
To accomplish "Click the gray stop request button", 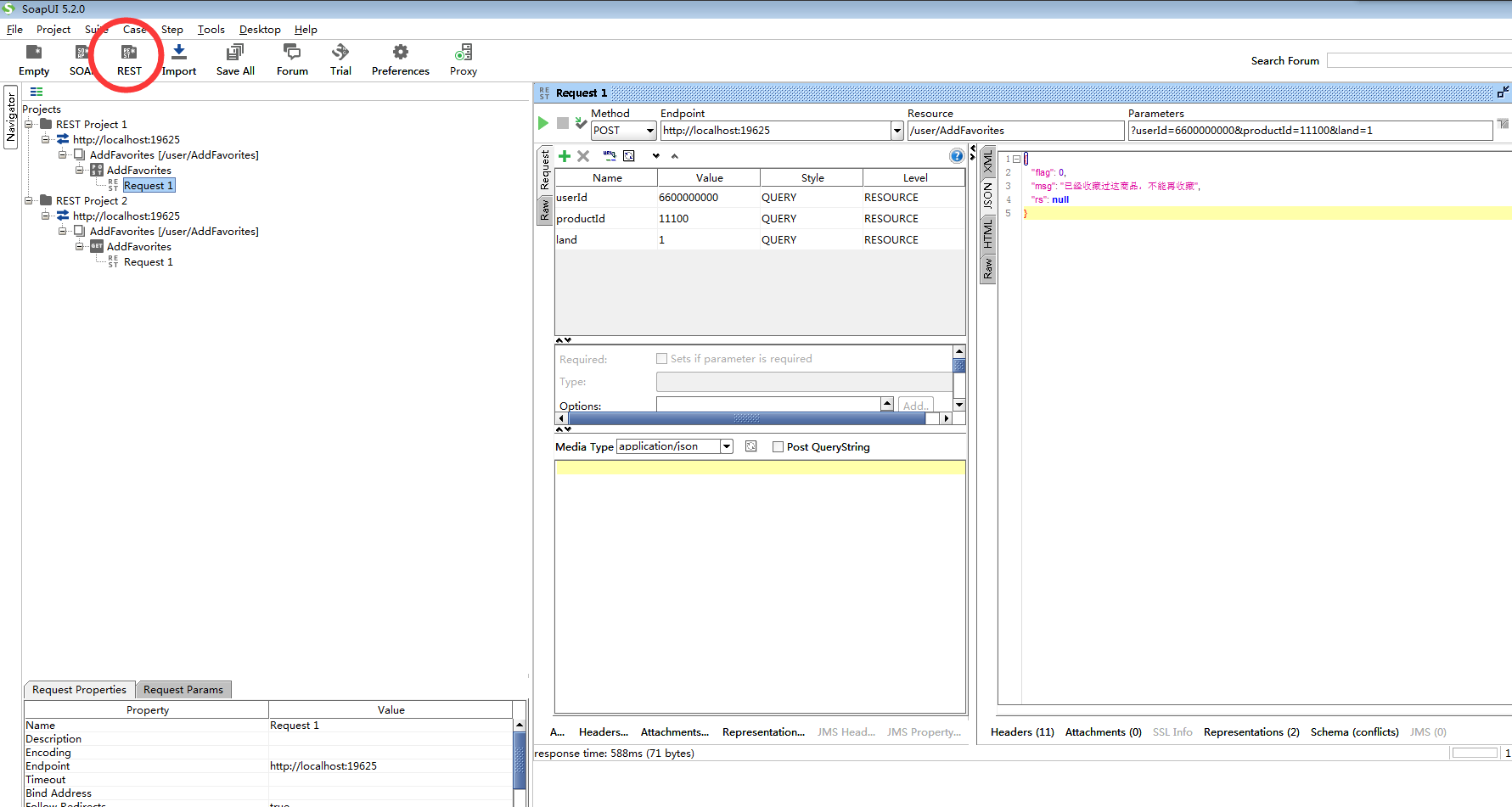I will pyautogui.click(x=562, y=123).
